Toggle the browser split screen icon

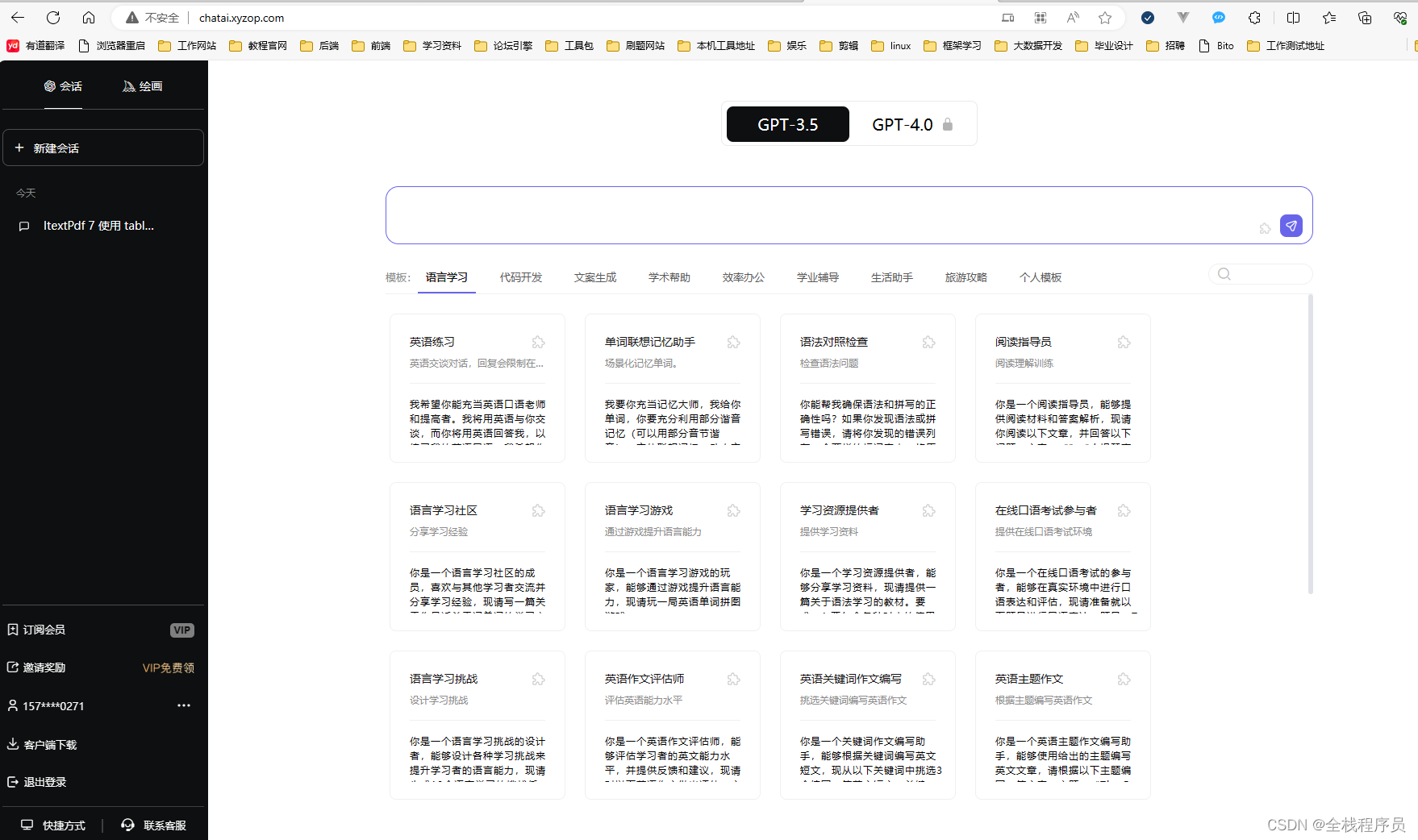point(1293,18)
